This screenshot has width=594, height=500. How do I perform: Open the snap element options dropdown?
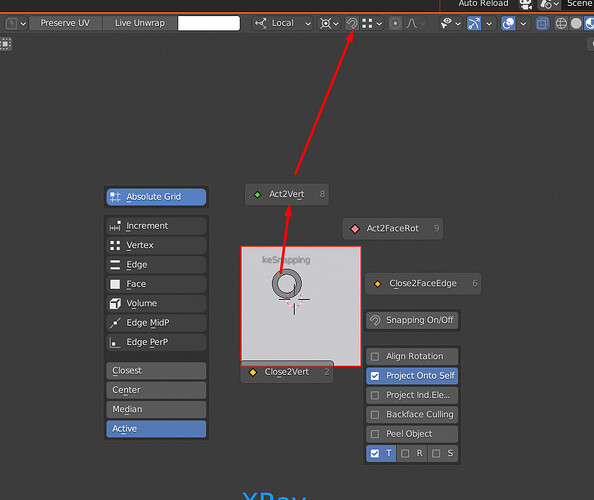(372, 23)
